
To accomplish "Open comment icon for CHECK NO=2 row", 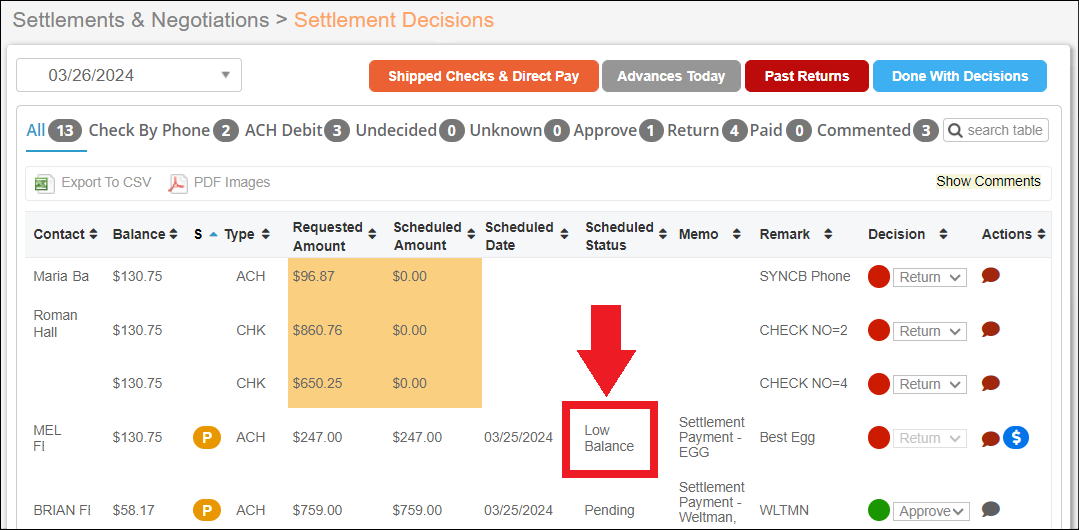I will point(990,330).
